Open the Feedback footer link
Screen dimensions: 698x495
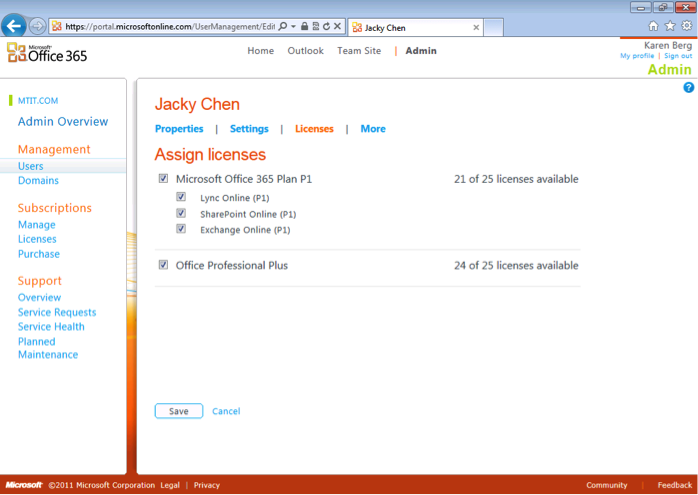click(675, 485)
